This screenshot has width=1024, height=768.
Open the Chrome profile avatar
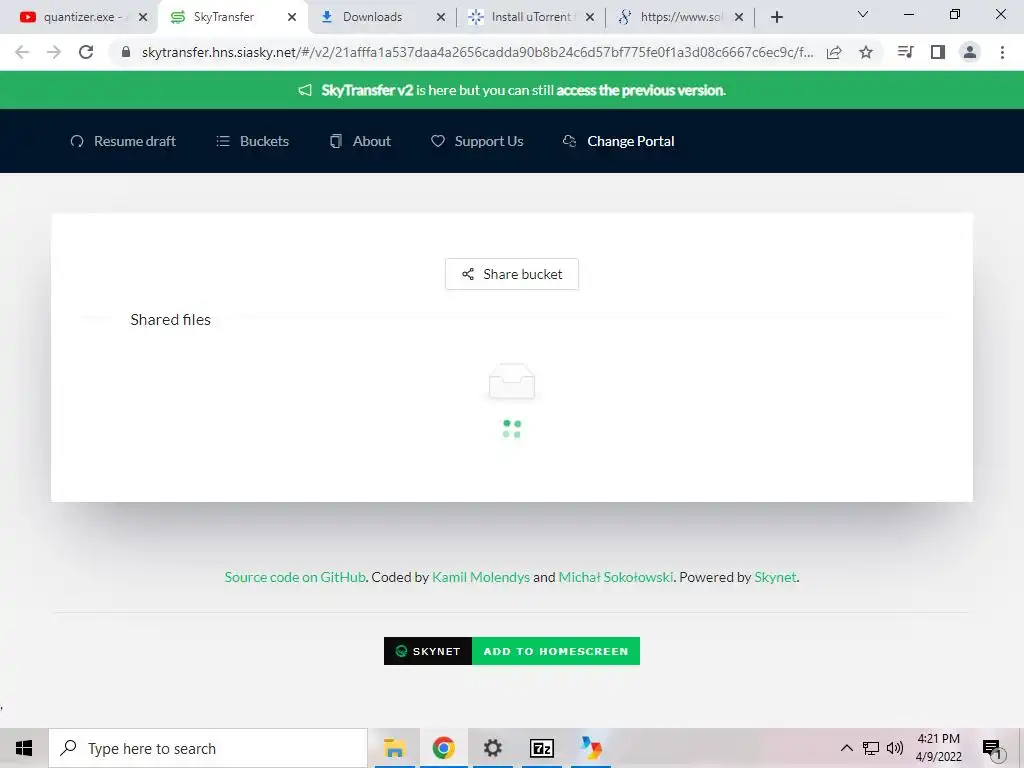(x=970, y=52)
